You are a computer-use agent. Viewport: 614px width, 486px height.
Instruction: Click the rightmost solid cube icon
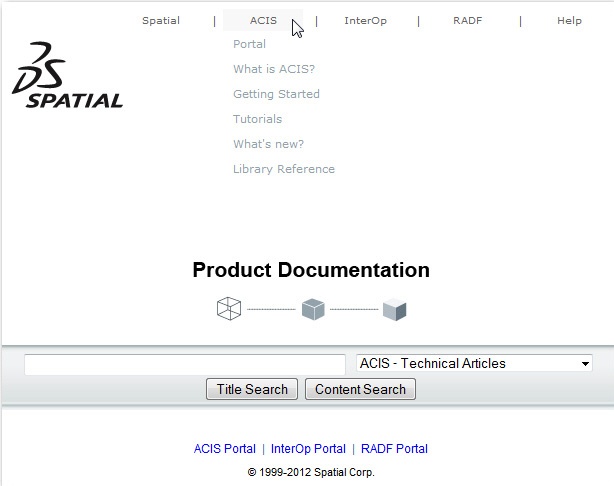395,310
